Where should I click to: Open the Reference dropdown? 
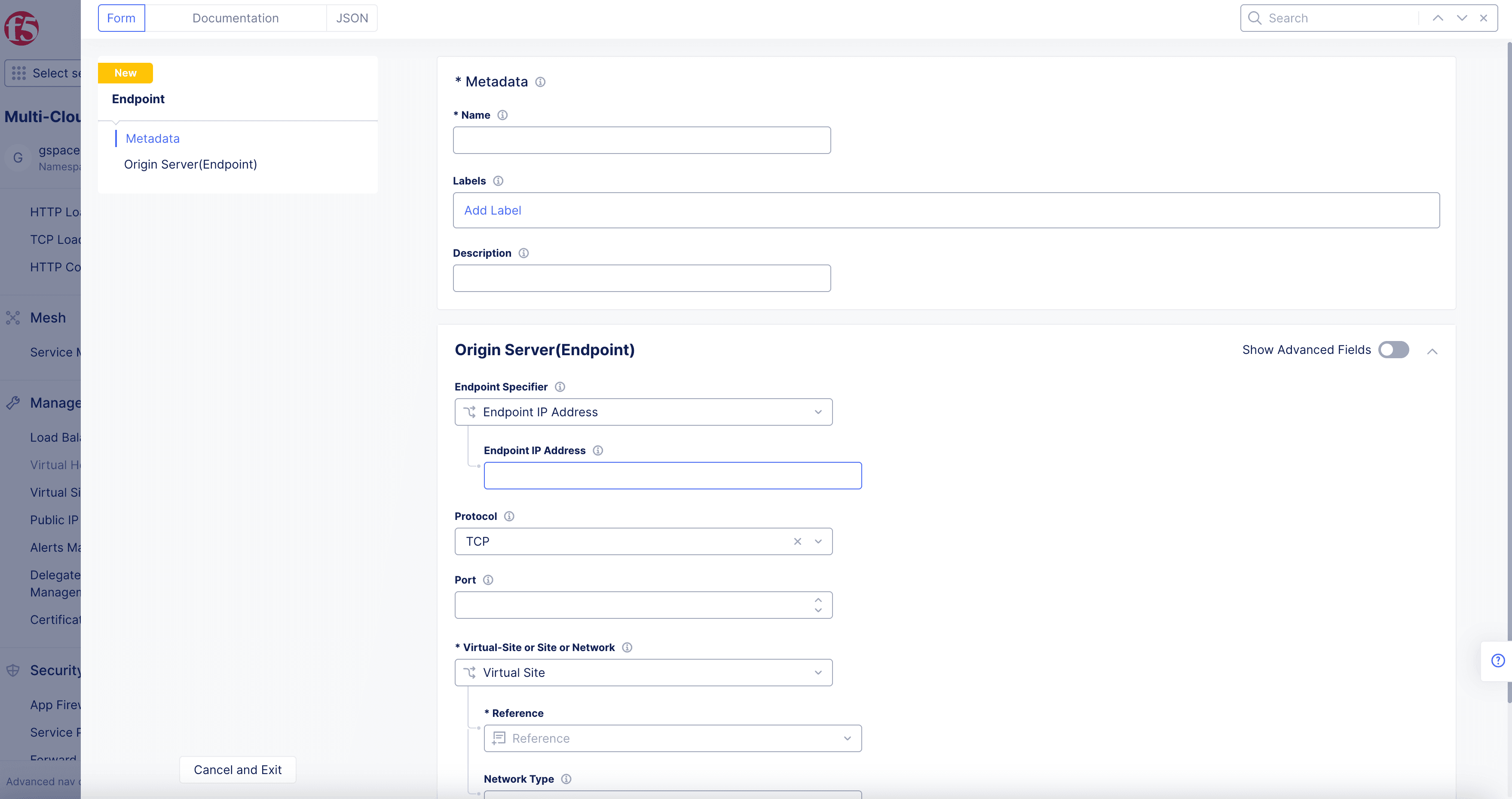[x=673, y=738]
